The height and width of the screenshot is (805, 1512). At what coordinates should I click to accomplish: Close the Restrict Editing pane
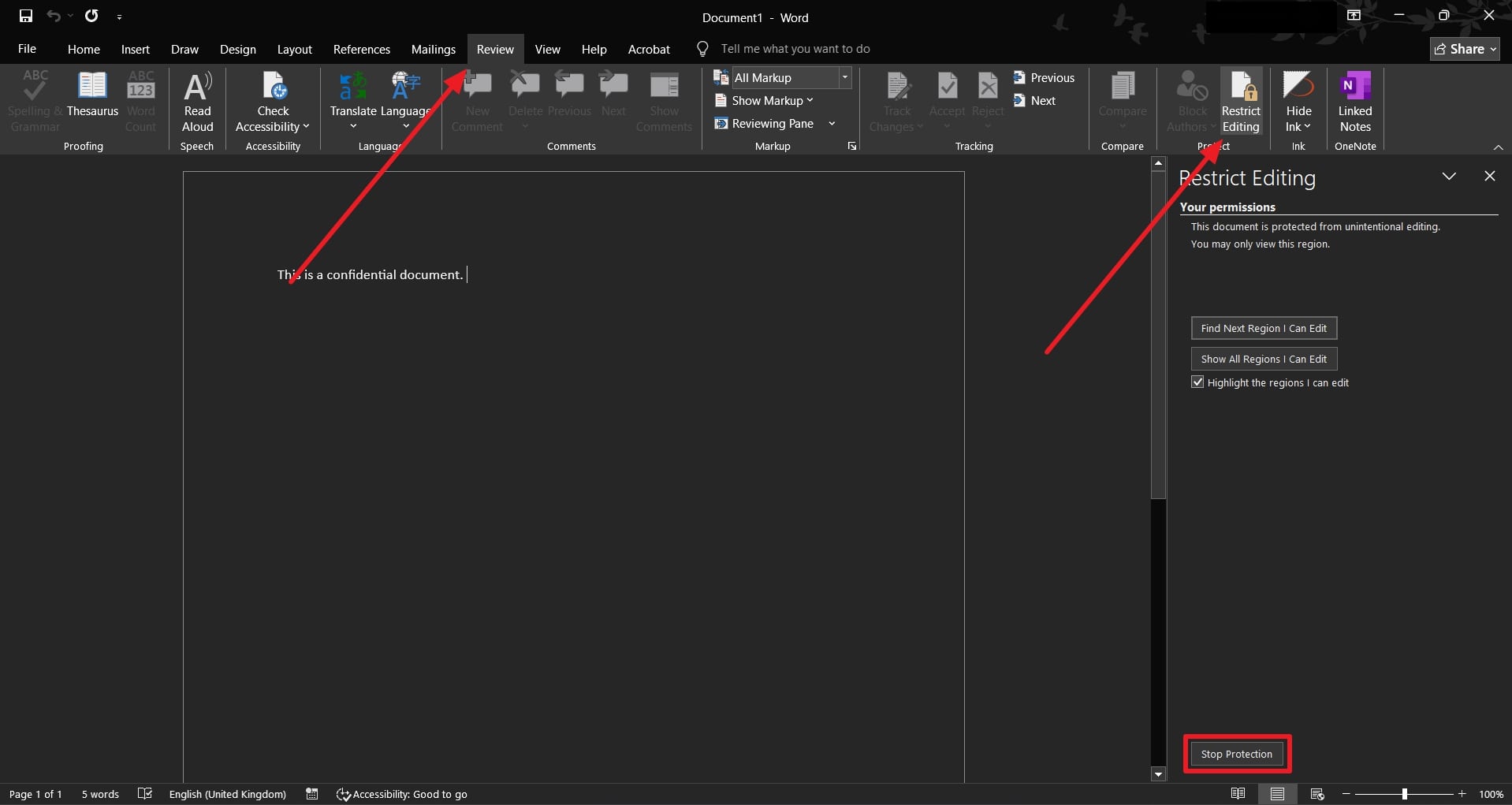[x=1489, y=176]
